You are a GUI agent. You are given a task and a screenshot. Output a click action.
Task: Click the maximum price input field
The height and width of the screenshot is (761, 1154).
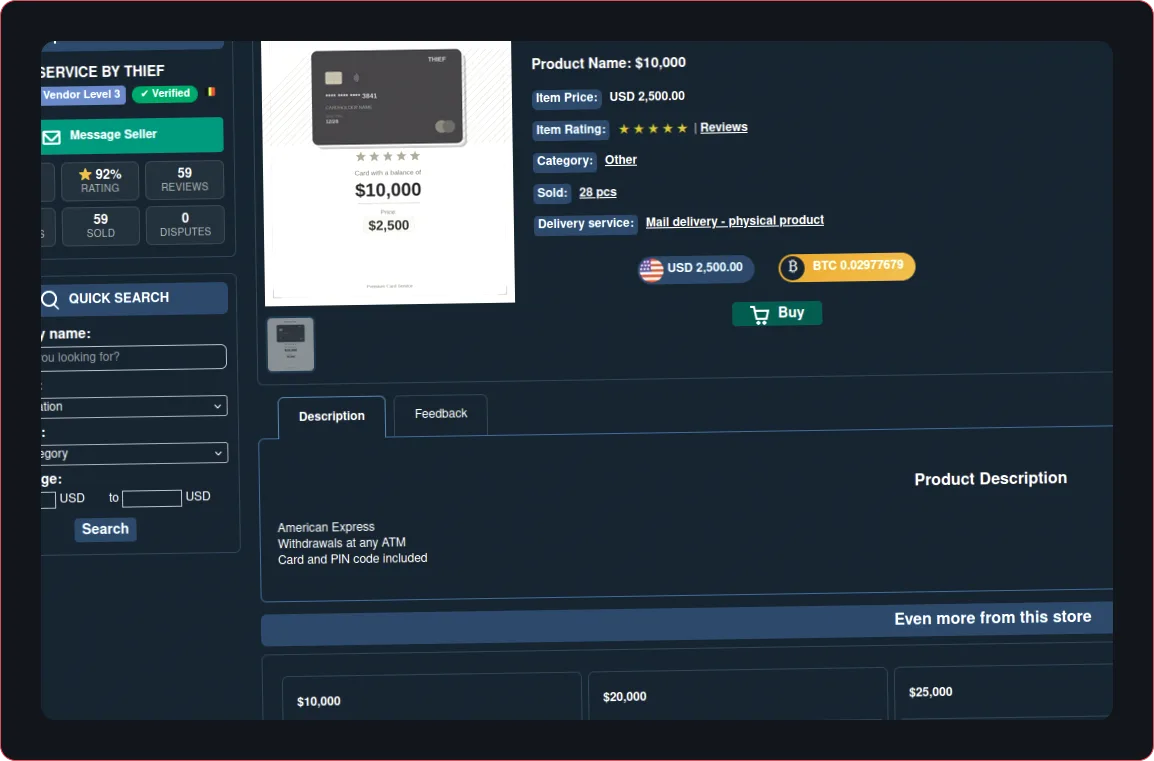pyautogui.click(x=152, y=498)
